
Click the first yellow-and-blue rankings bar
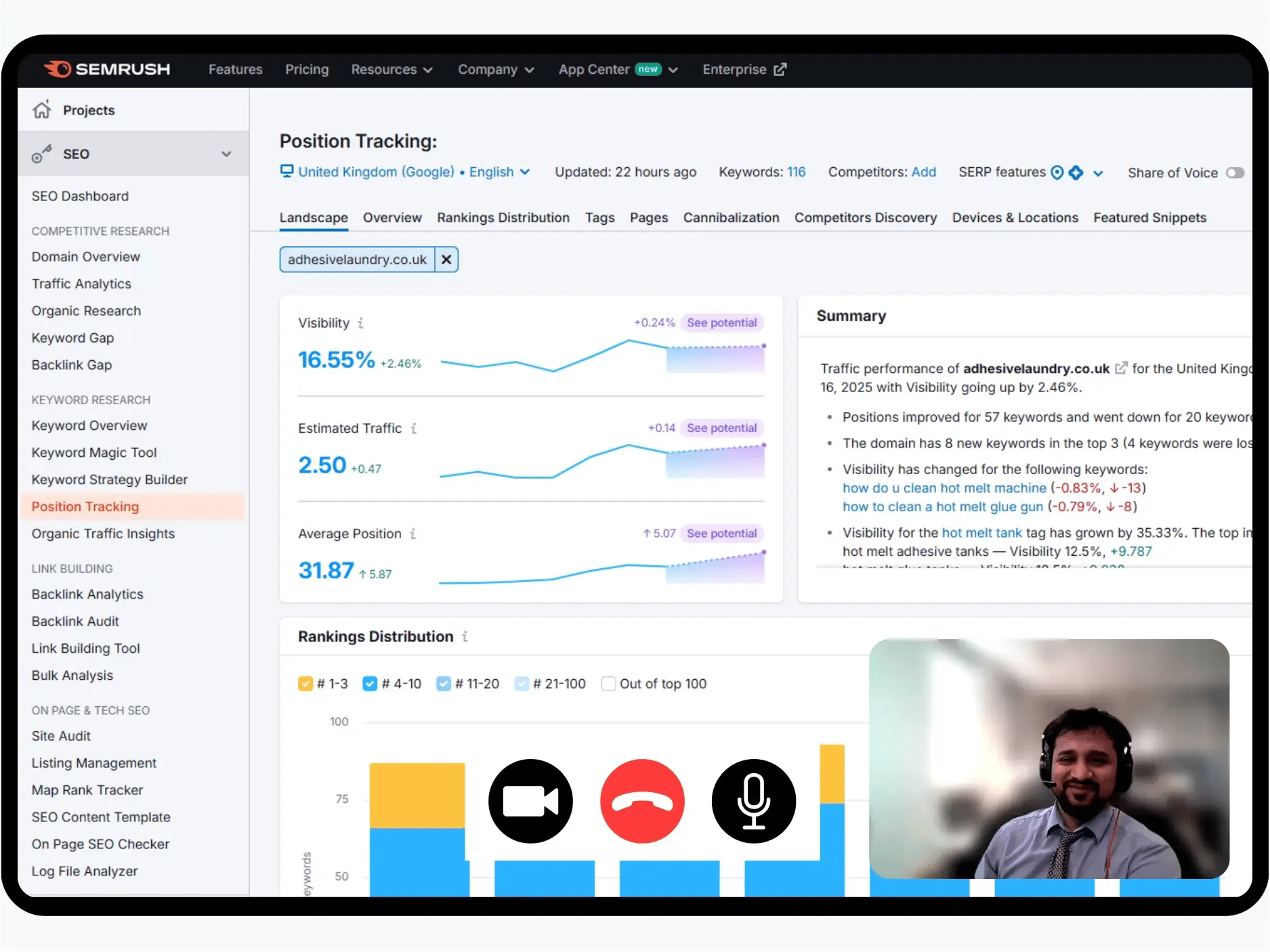(419, 829)
